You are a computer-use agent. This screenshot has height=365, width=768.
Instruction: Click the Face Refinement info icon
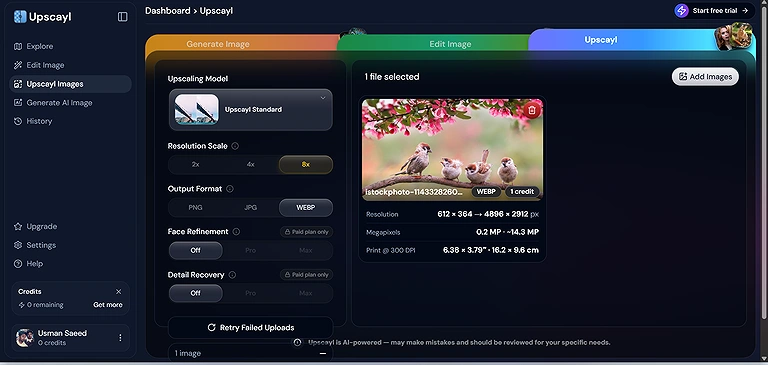pyautogui.click(x=236, y=232)
